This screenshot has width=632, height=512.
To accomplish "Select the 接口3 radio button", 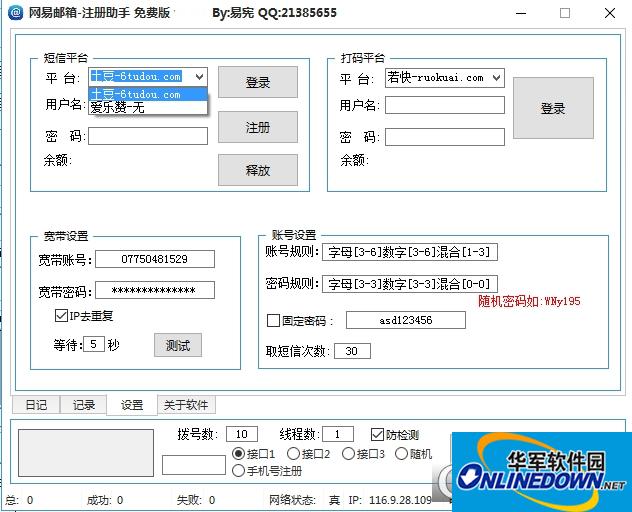I will 348,454.
